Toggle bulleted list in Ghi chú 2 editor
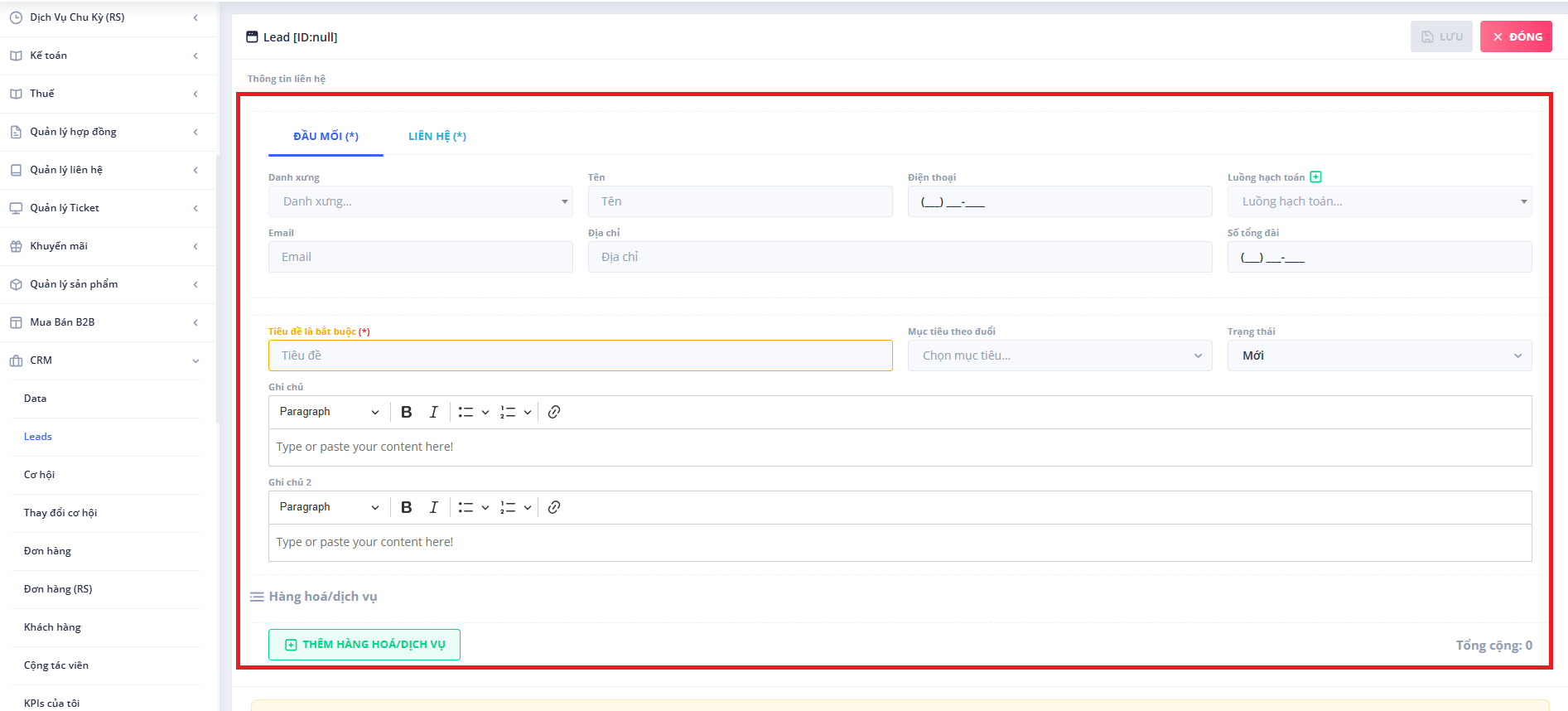 (x=466, y=507)
